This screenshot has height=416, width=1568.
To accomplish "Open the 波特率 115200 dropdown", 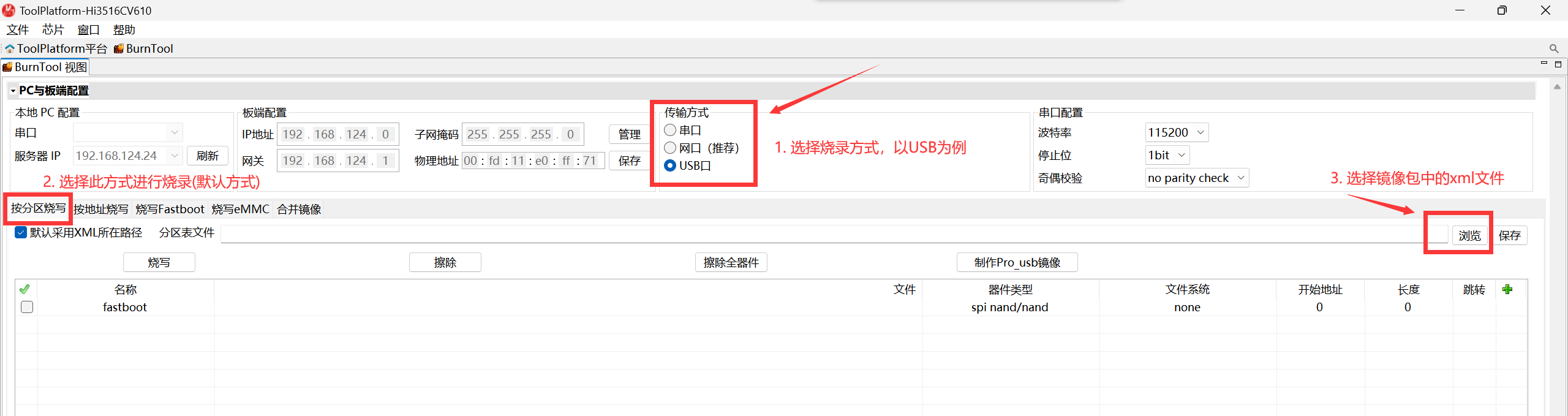I will coord(1176,132).
